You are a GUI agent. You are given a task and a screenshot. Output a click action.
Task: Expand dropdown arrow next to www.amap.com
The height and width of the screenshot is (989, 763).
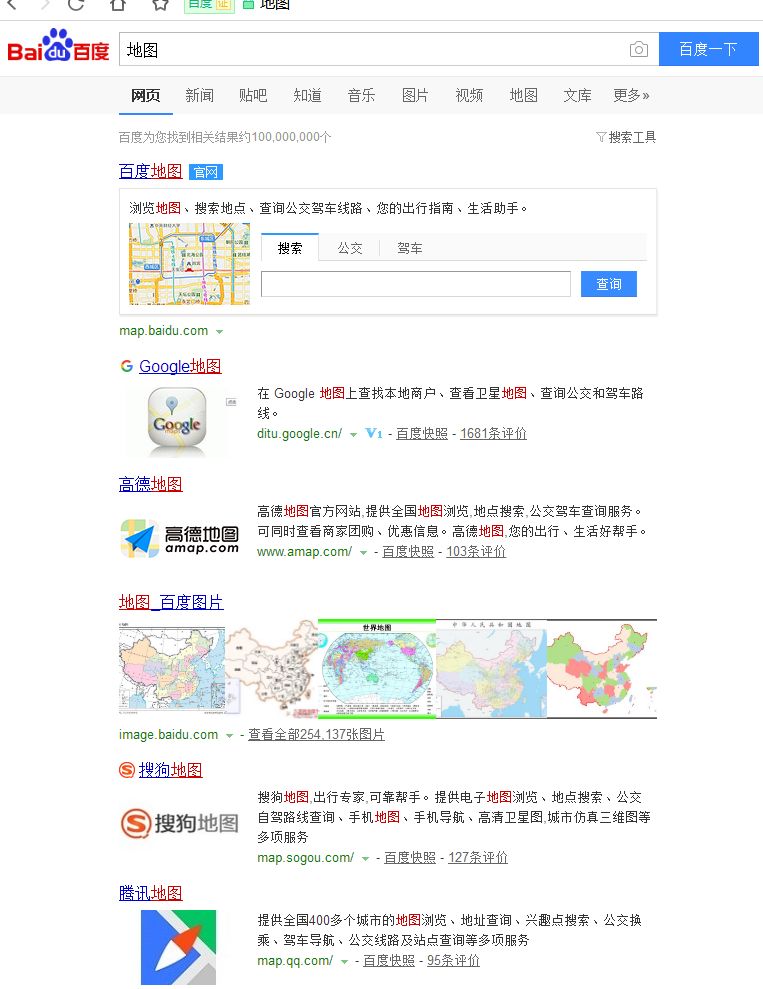tap(363, 552)
